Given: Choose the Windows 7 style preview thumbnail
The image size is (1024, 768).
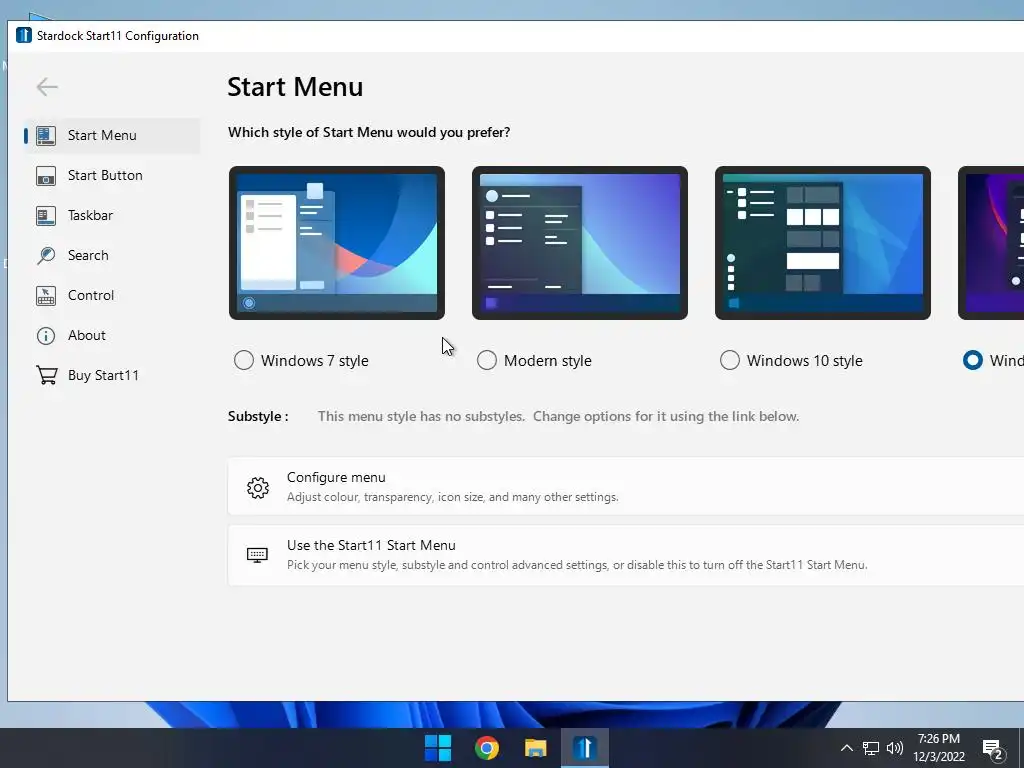Looking at the screenshot, I should (x=337, y=243).
